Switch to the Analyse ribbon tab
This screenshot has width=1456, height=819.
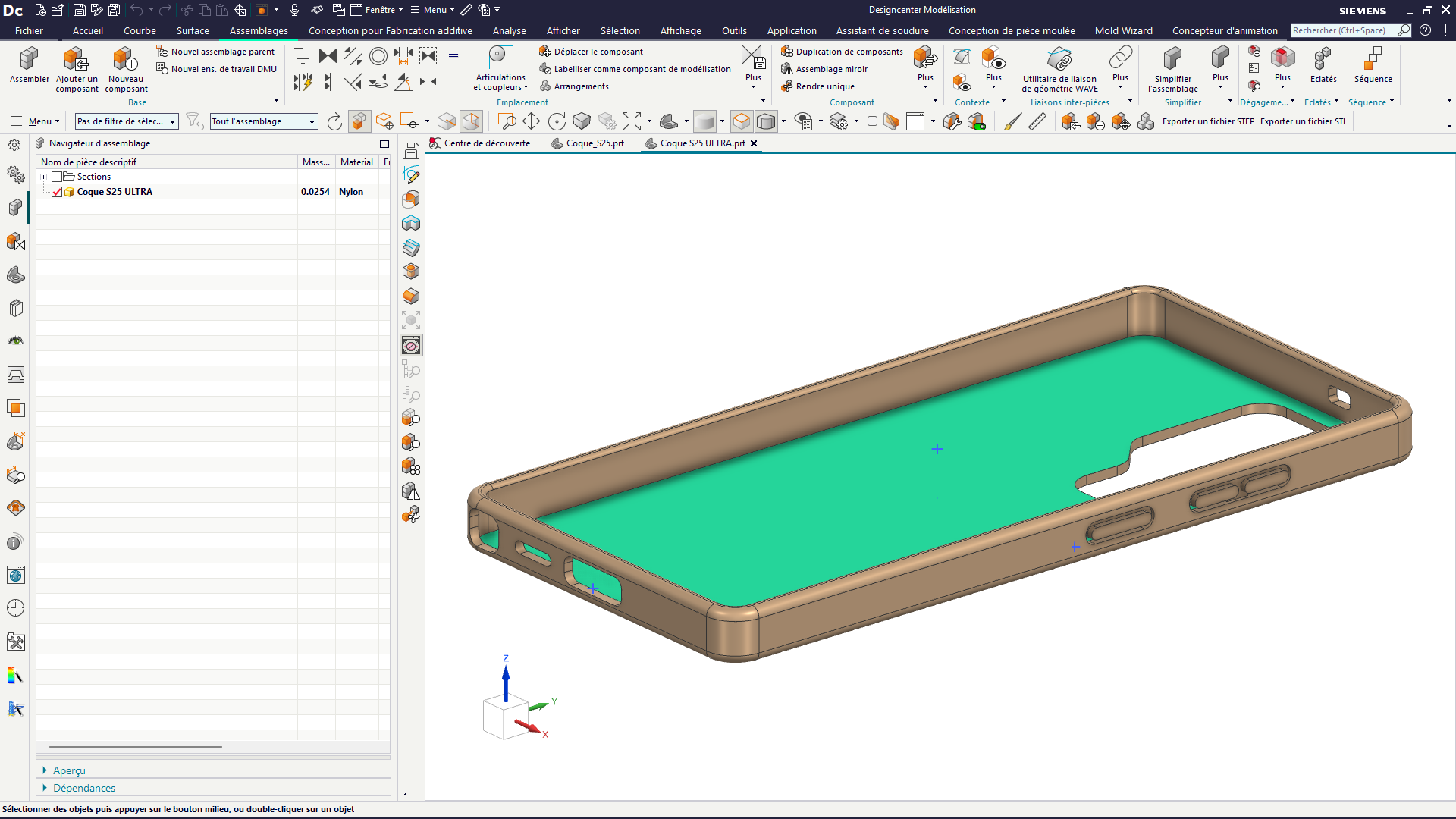510,30
